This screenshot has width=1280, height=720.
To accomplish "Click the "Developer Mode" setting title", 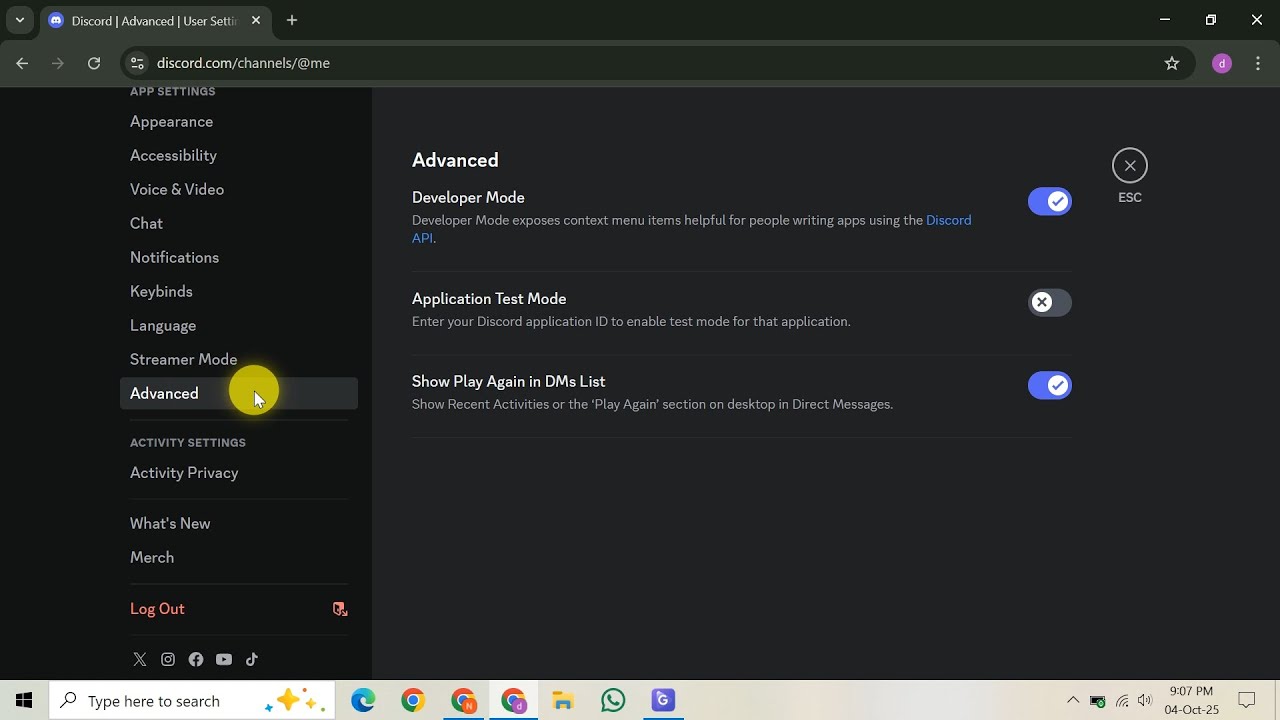I will point(468,198).
